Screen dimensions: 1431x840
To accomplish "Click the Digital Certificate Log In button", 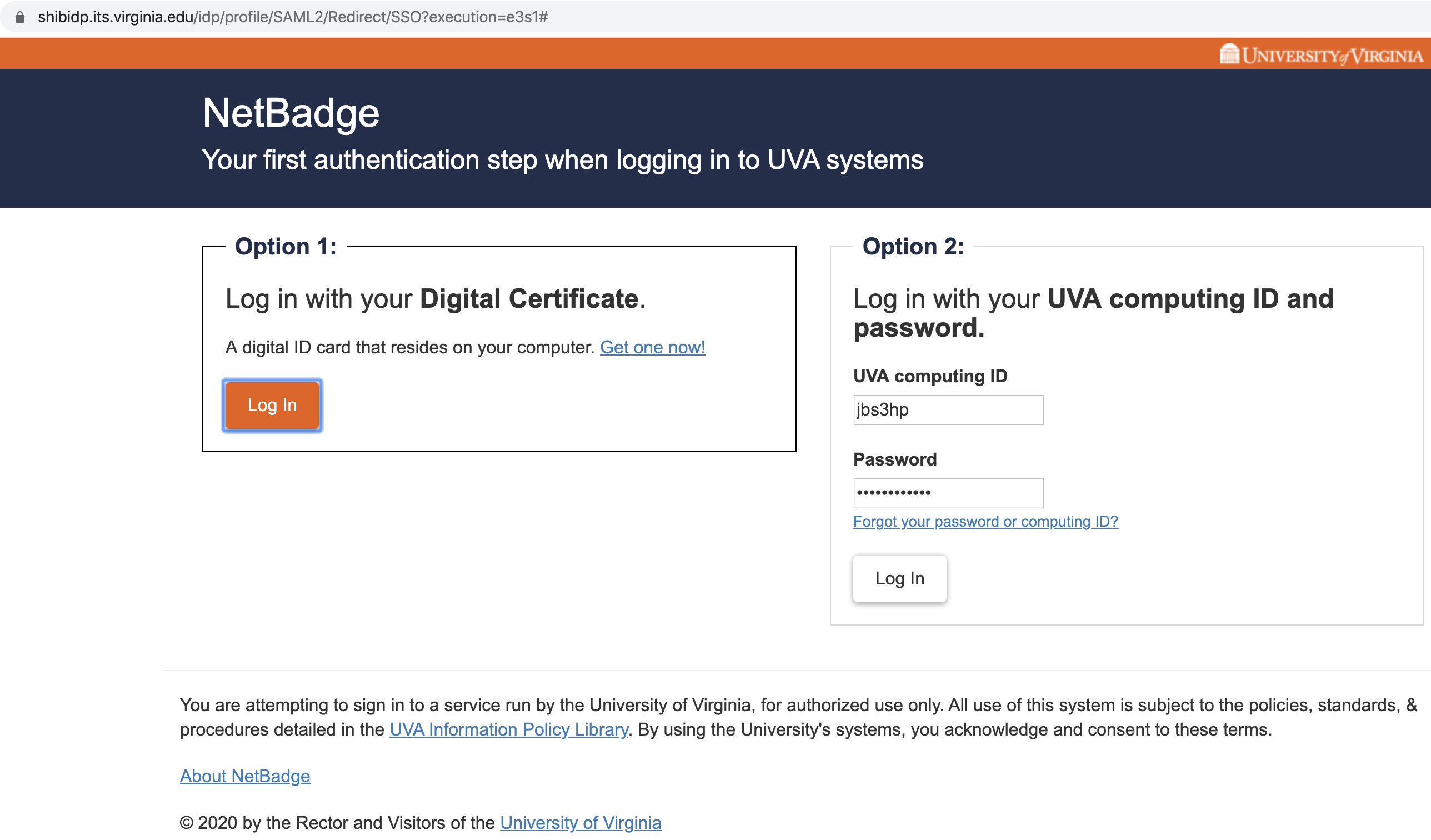I will [272, 405].
